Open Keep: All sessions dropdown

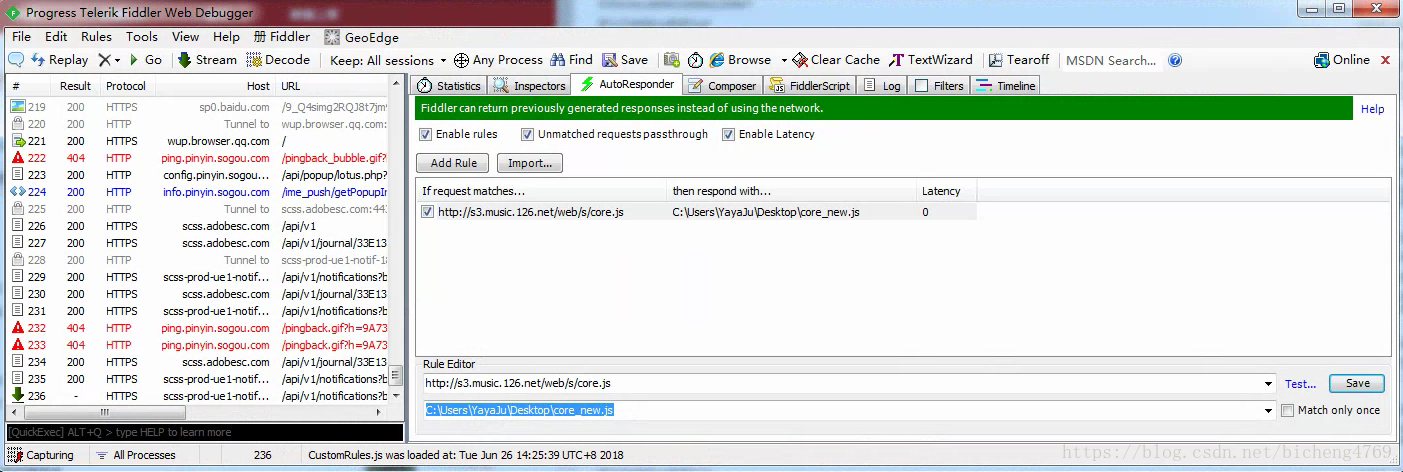point(388,60)
